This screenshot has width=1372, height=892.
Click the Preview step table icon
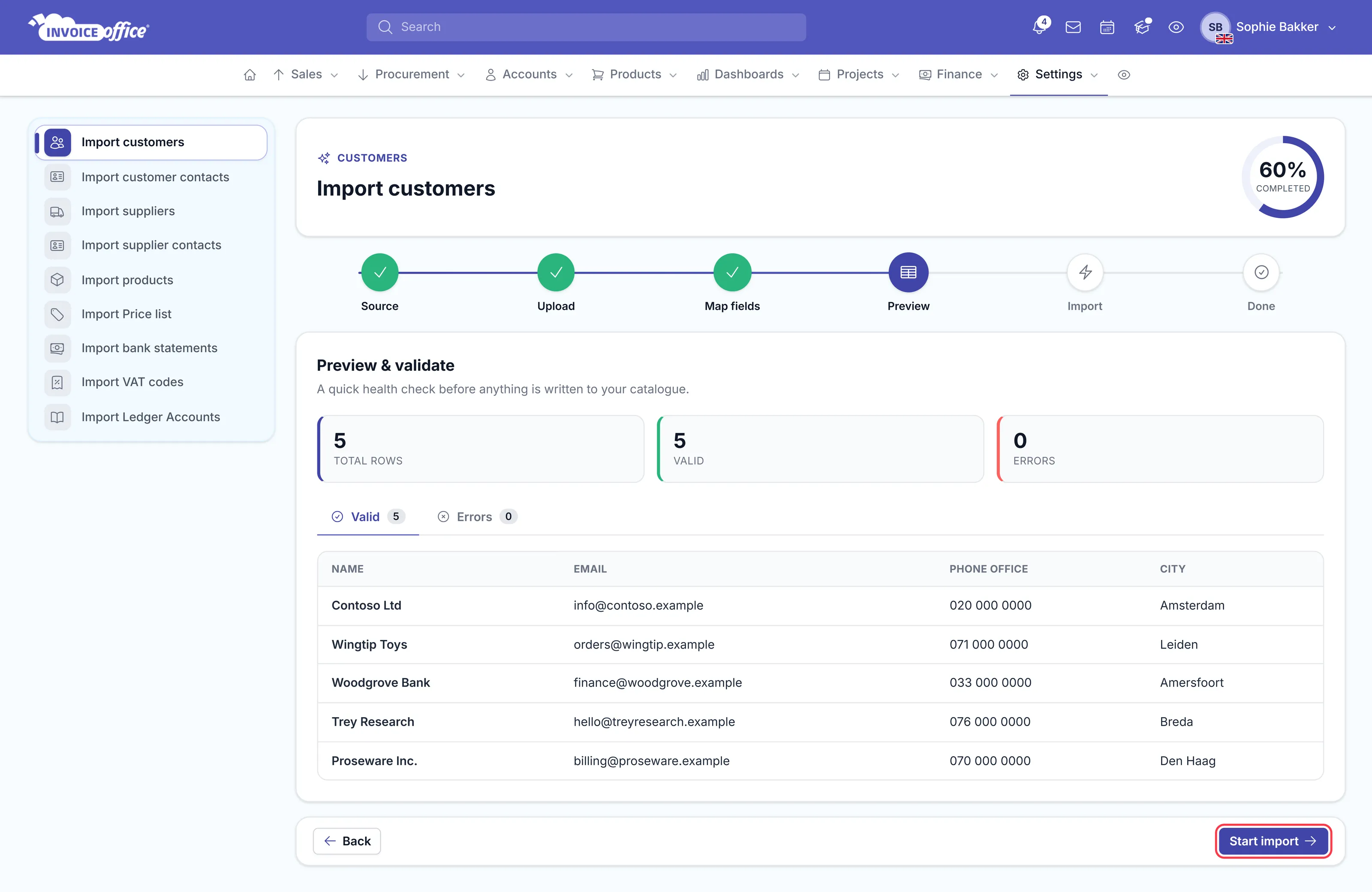pos(909,272)
